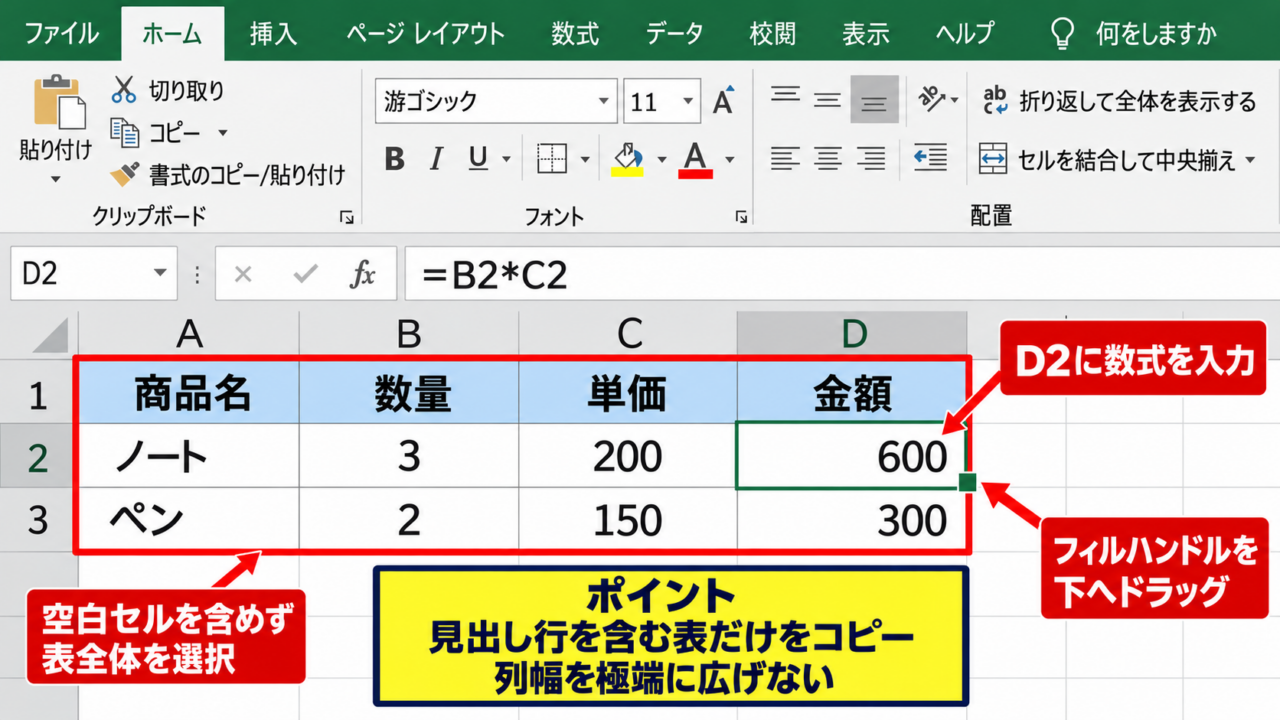
Task: Click the fill handle on D2
Action: pyautogui.click(x=967, y=483)
